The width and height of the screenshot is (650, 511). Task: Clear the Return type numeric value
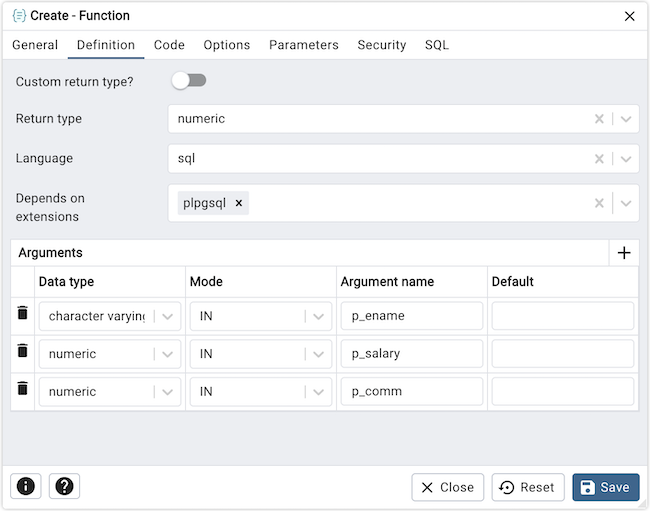click(x=599, y=119)
